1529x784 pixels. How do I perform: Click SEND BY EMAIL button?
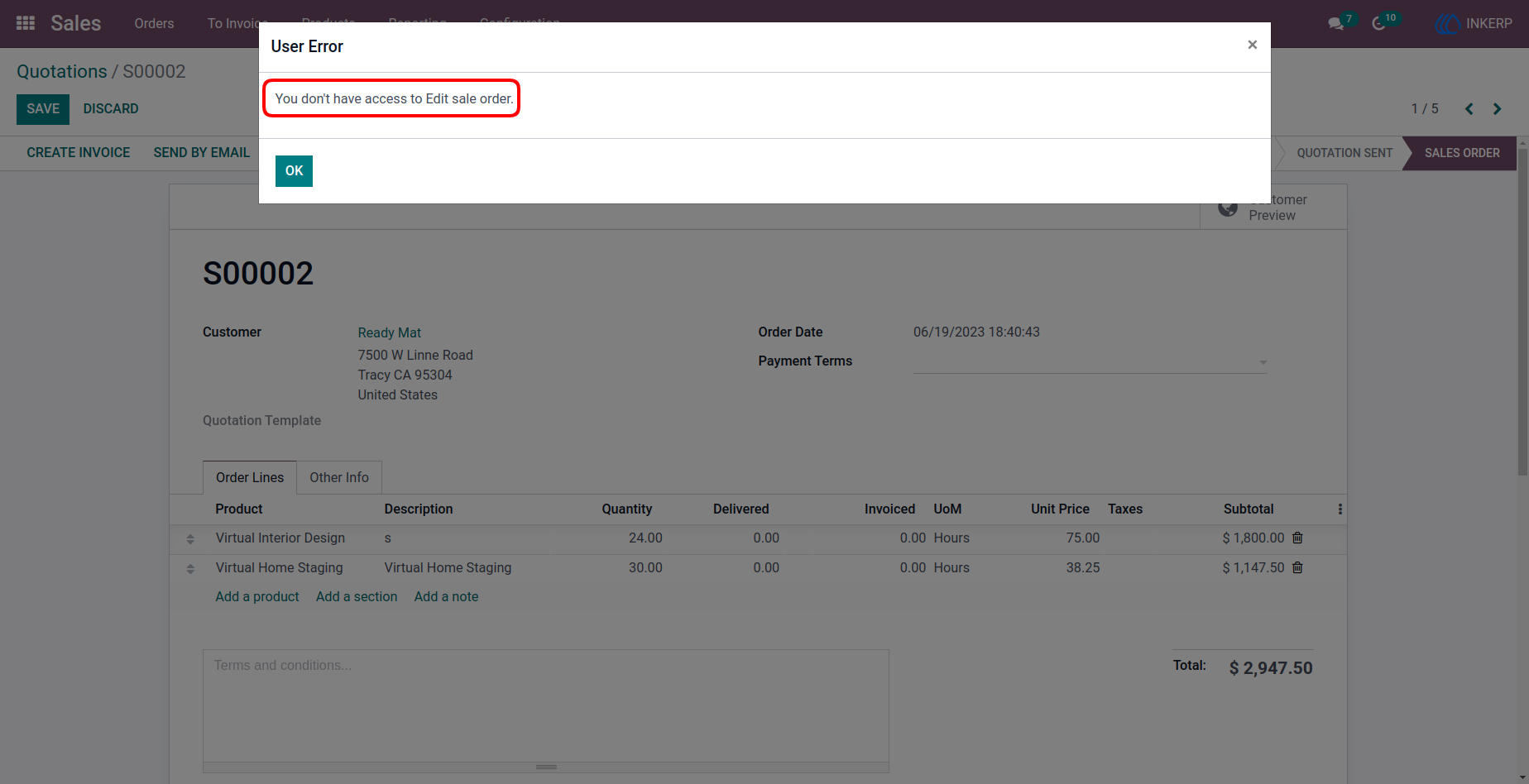(202, 153)
